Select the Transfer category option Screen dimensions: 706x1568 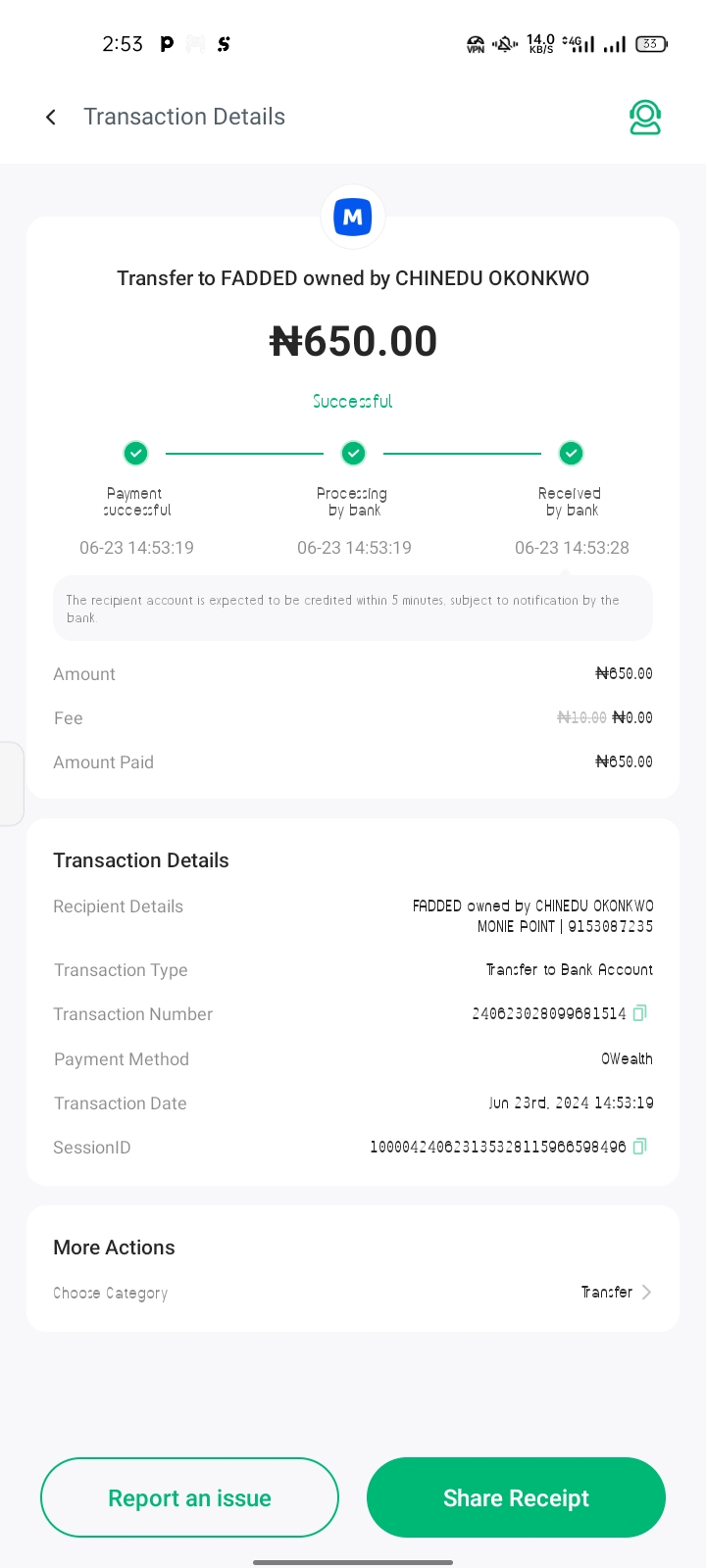coord(606,1293)
